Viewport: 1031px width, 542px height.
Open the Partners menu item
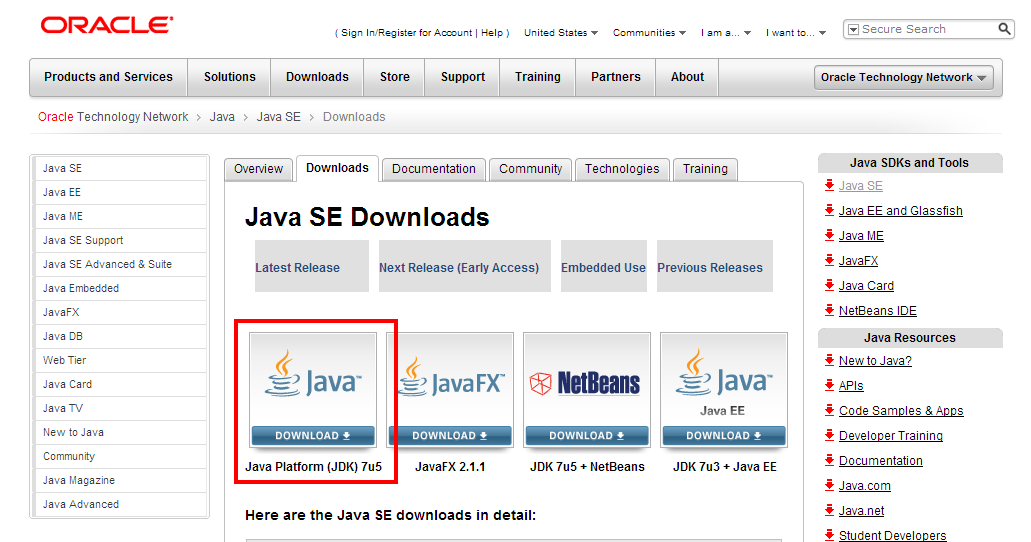click(x=615, y=77)
